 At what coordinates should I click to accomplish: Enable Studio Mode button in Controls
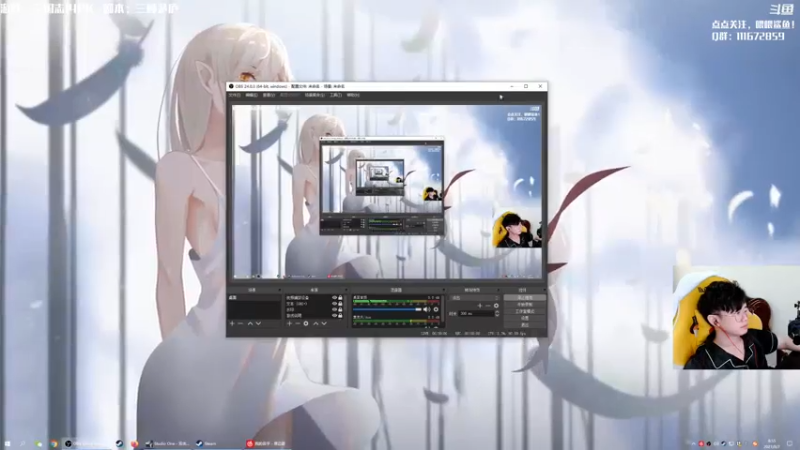pyautogui.click(x=525, y=311)
